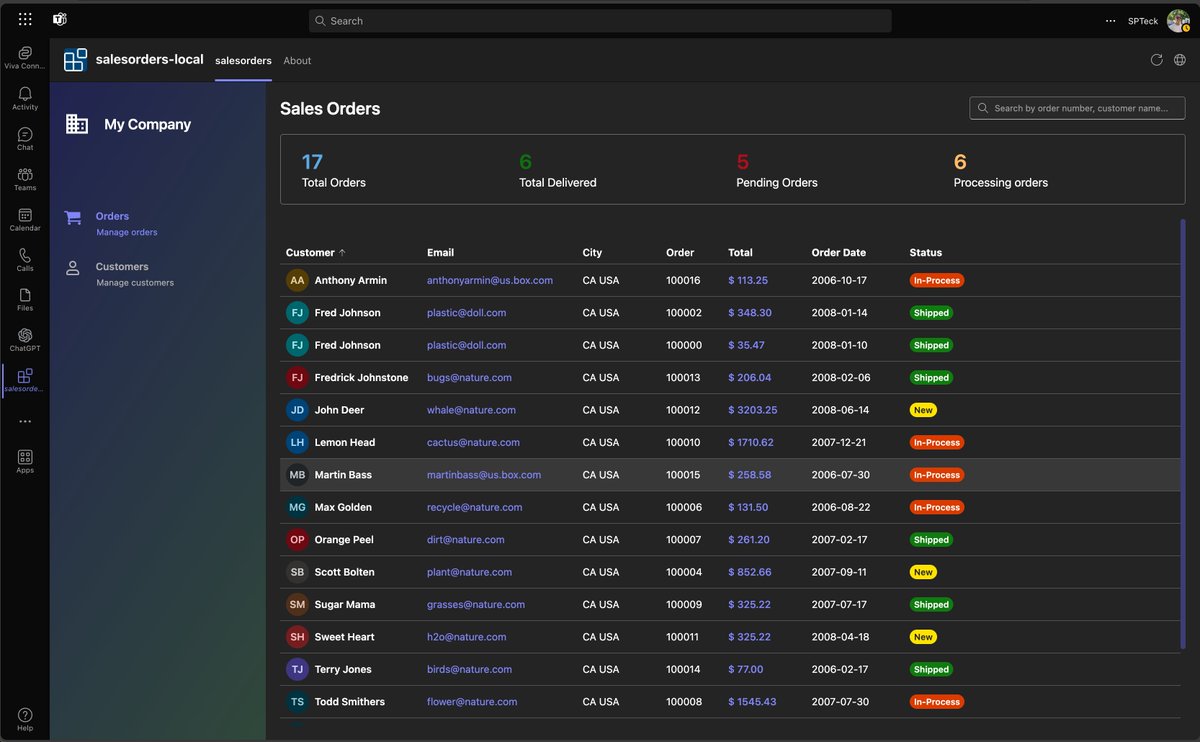Open the more options ellipsis menu
Image resolution: width=1200 pixels, height=742 pixels.
1110,20
